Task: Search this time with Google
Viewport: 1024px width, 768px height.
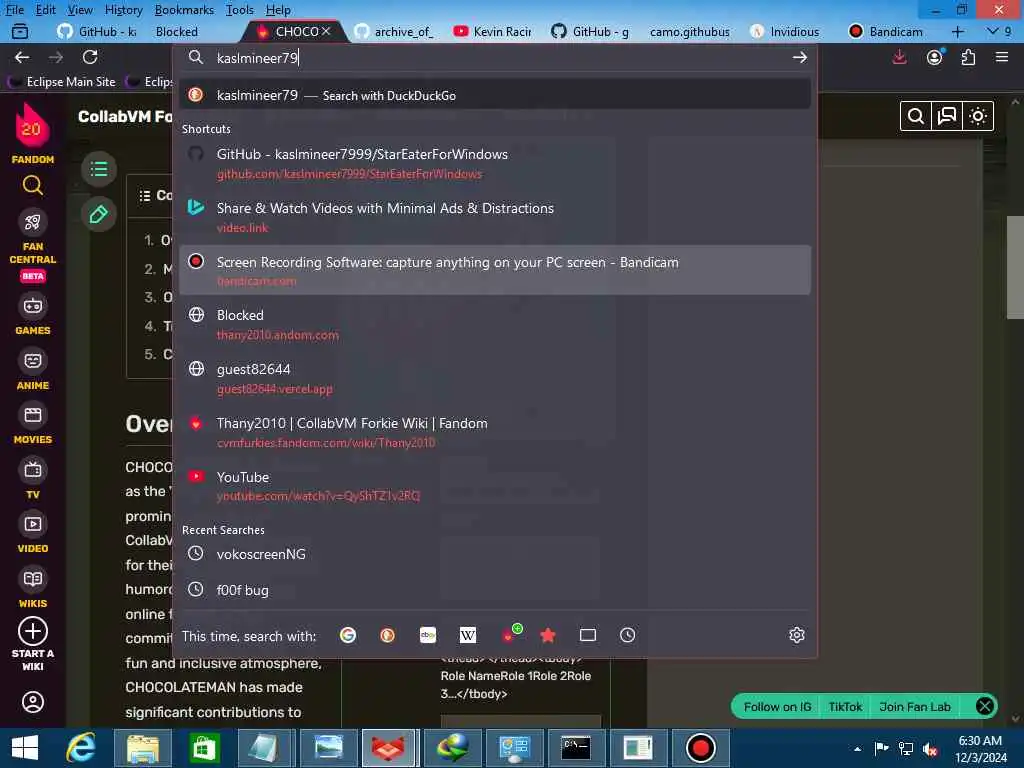Action: pos(348,635)
